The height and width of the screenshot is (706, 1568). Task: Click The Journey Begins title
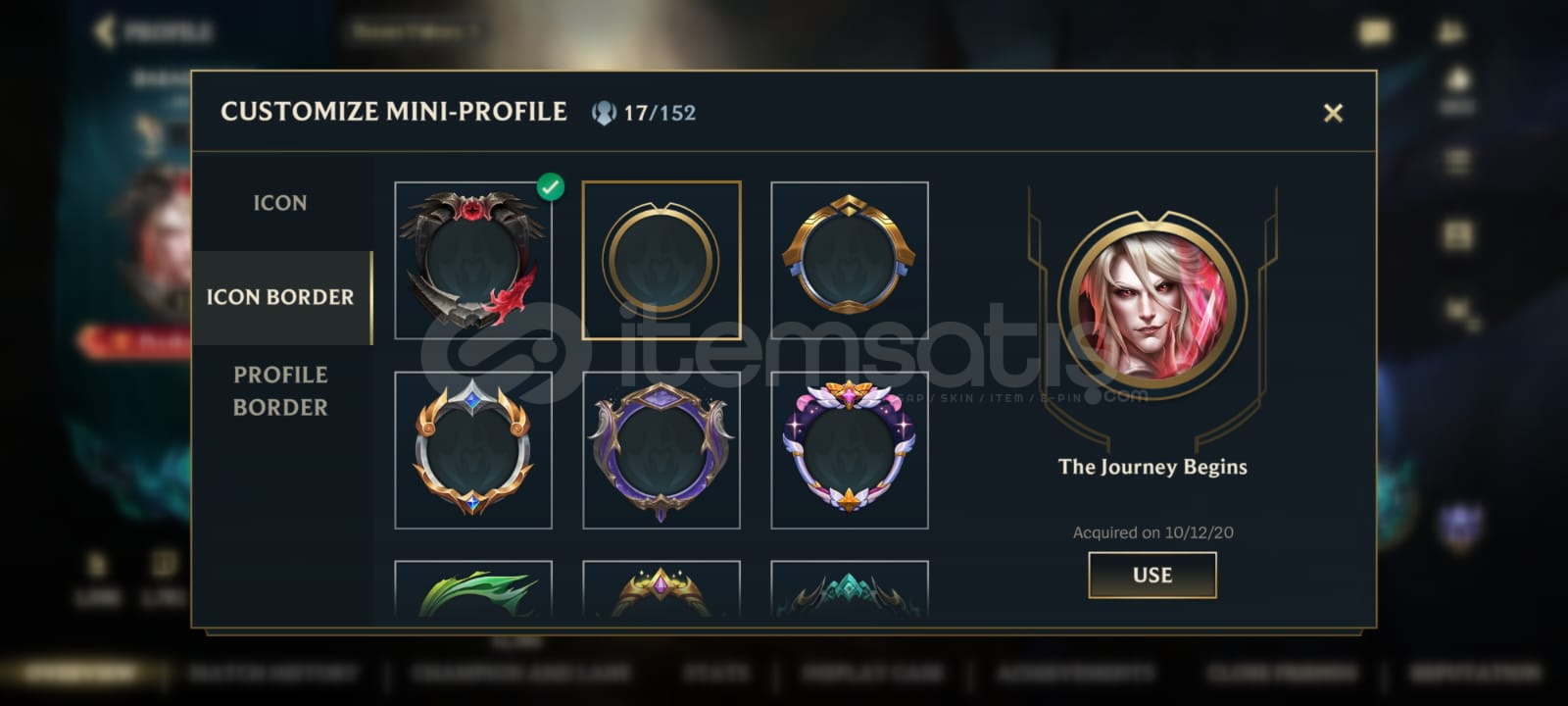(x=1152, y=467)
